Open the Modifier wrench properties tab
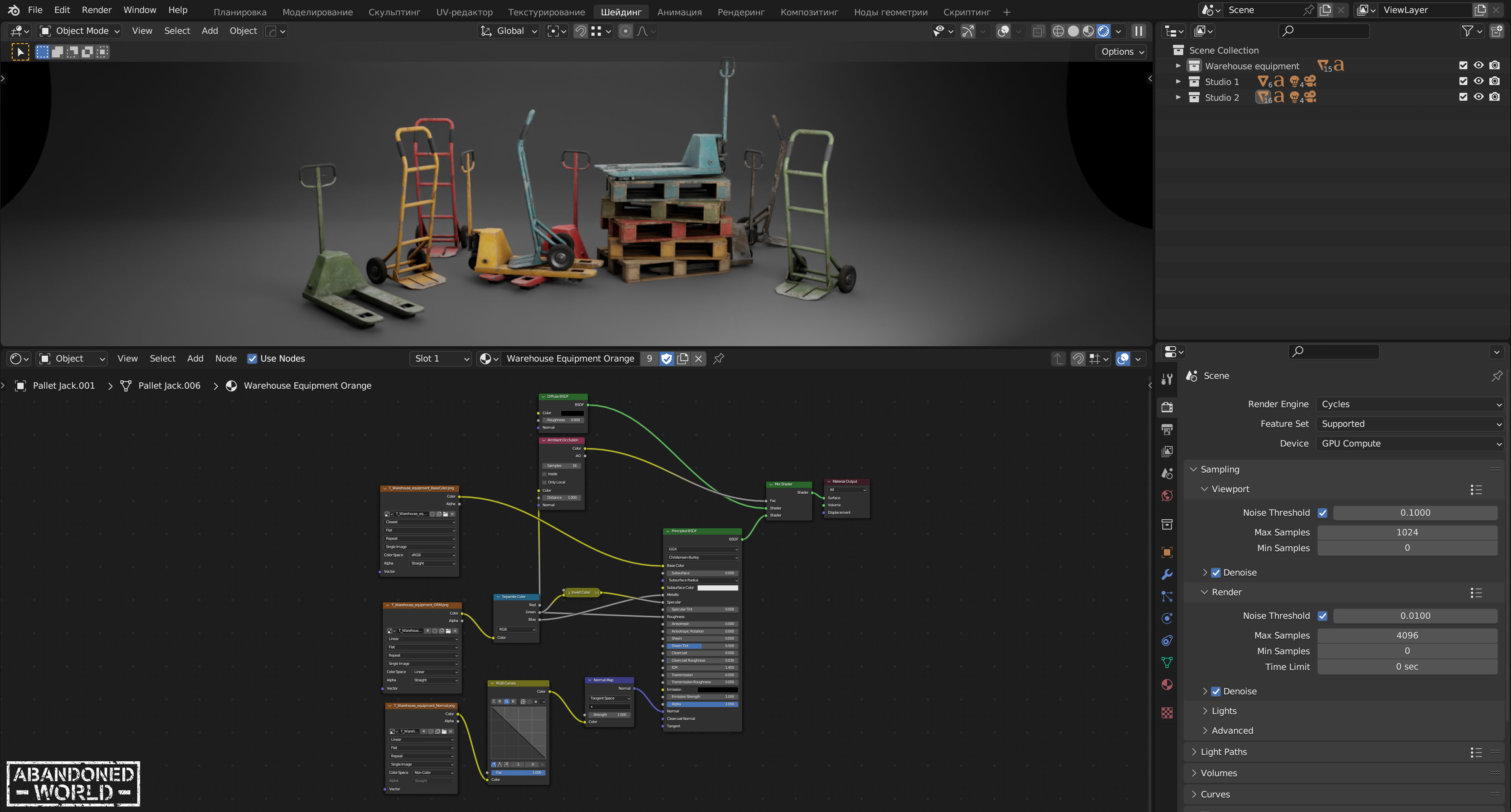The height and width of the screenshot is (812, 1511). pyautogui.click(x=1167, y=574)
